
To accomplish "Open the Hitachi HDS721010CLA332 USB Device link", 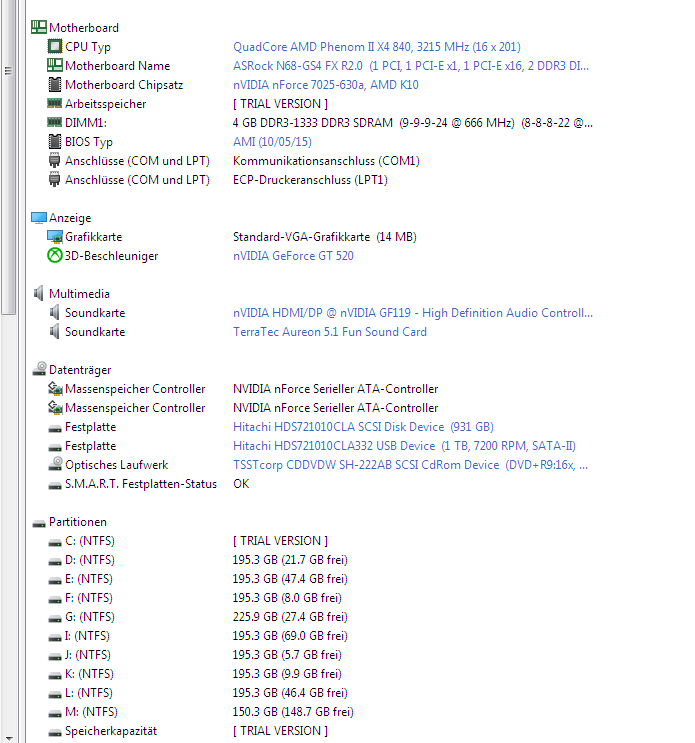I will 404,445.
